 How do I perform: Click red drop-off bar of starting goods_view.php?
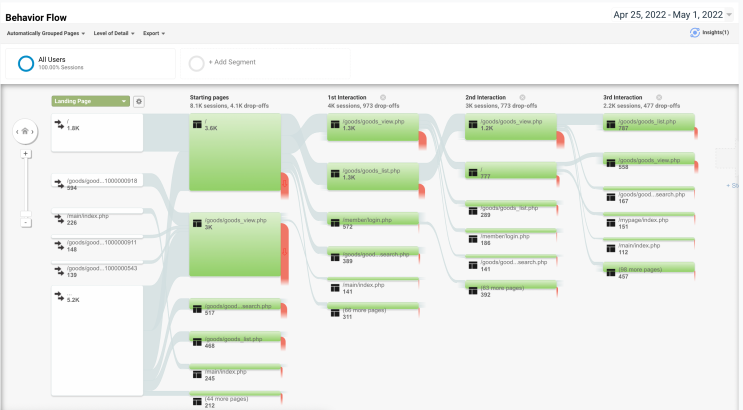(x=285, y=252)
